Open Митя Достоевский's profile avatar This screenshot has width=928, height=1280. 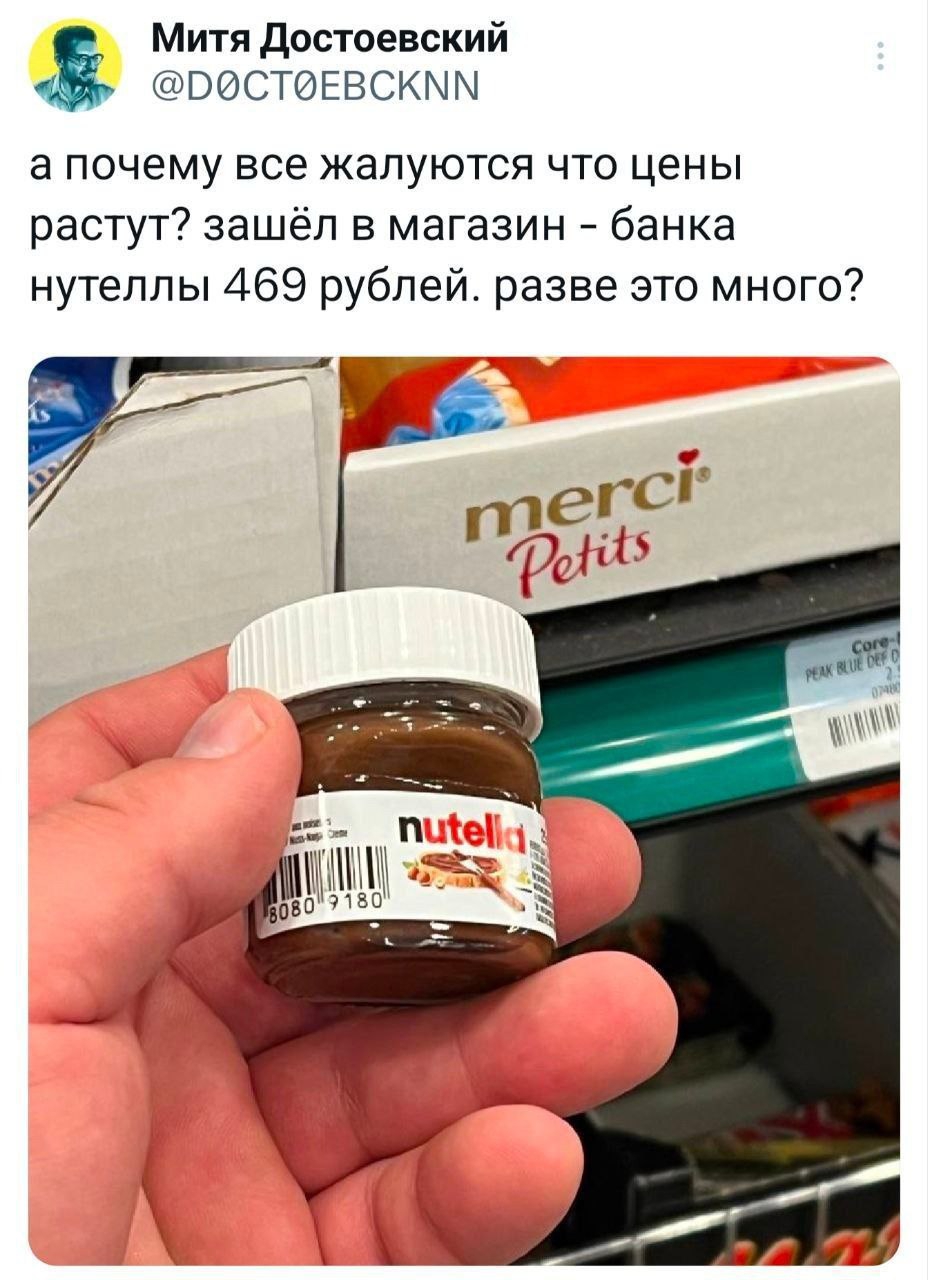pos(75,66)
